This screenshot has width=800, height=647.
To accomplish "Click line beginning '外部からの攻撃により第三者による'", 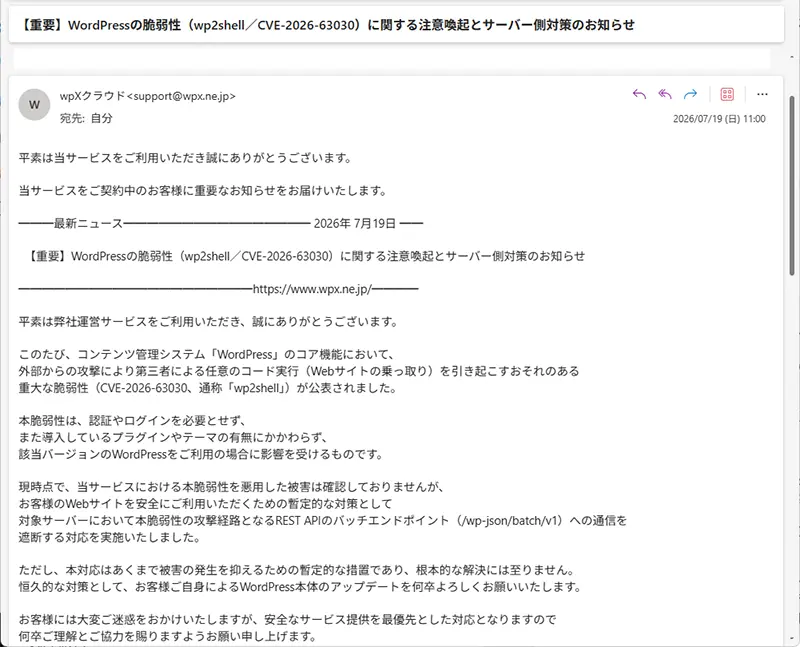I will point(299,371).
